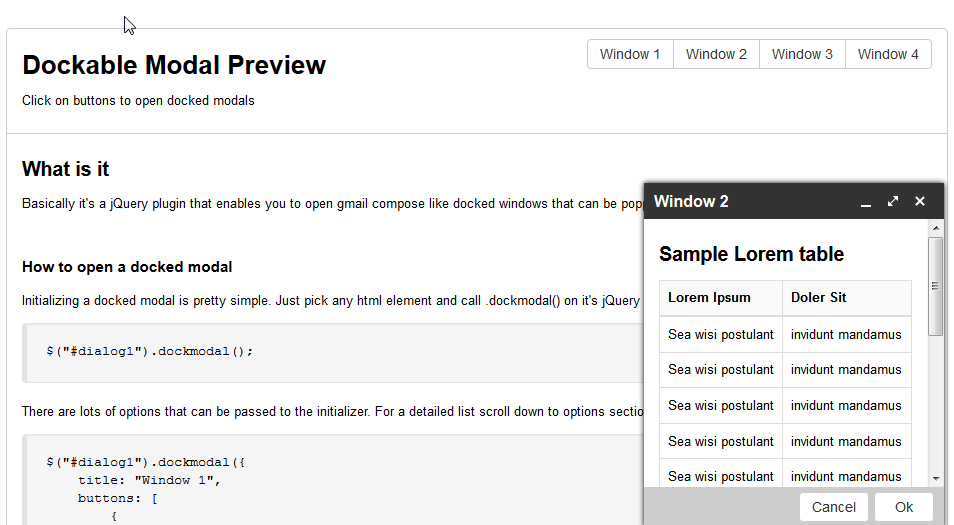The image size is (954, 525).
Task: Click the modal scrollbar up arrow
Action: click(x=936, y=229)
